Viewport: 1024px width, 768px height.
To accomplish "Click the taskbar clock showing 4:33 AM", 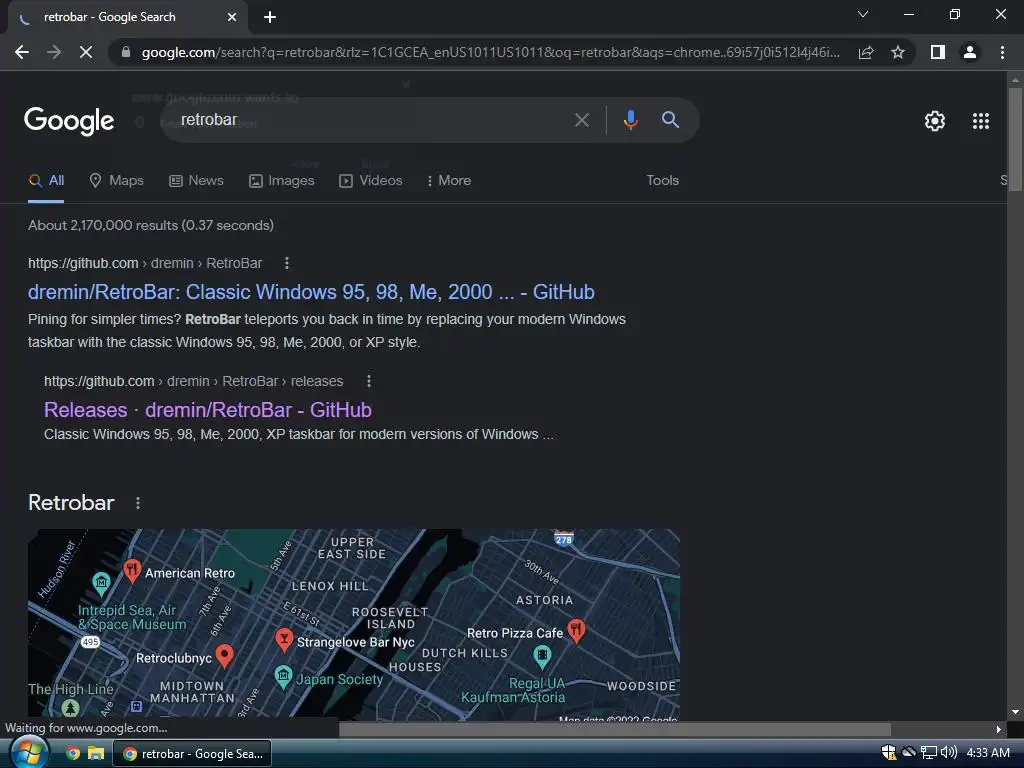I will 987,753.
